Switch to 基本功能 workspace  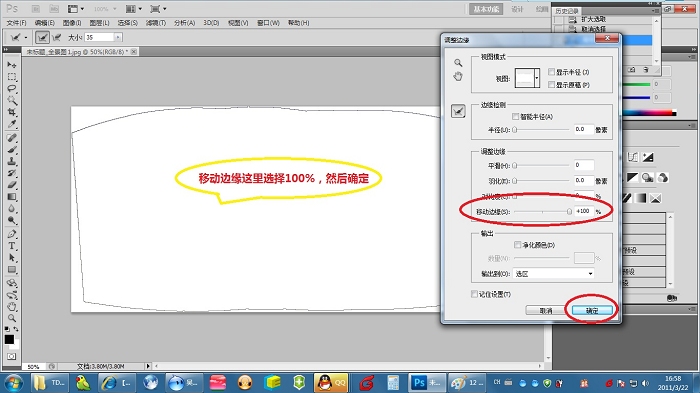tap(486, 9)
